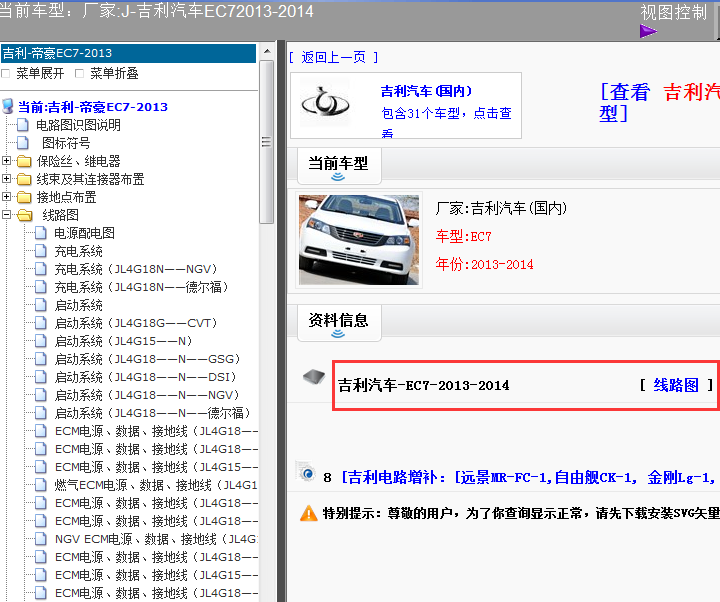Open the 视图控制 menu

click(673, 12)
